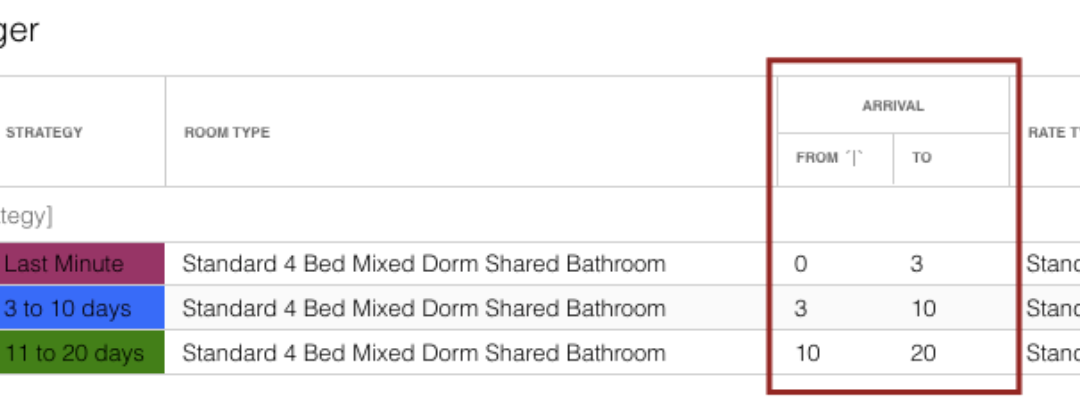Click arrival from value 3 in second row
This screenshot has height=412, width=1080.
pos(800,308)
